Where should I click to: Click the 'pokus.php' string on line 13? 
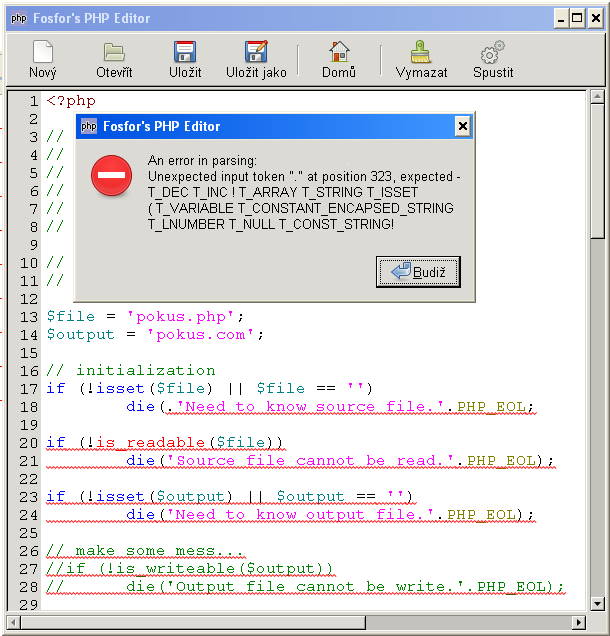[180, 316]
